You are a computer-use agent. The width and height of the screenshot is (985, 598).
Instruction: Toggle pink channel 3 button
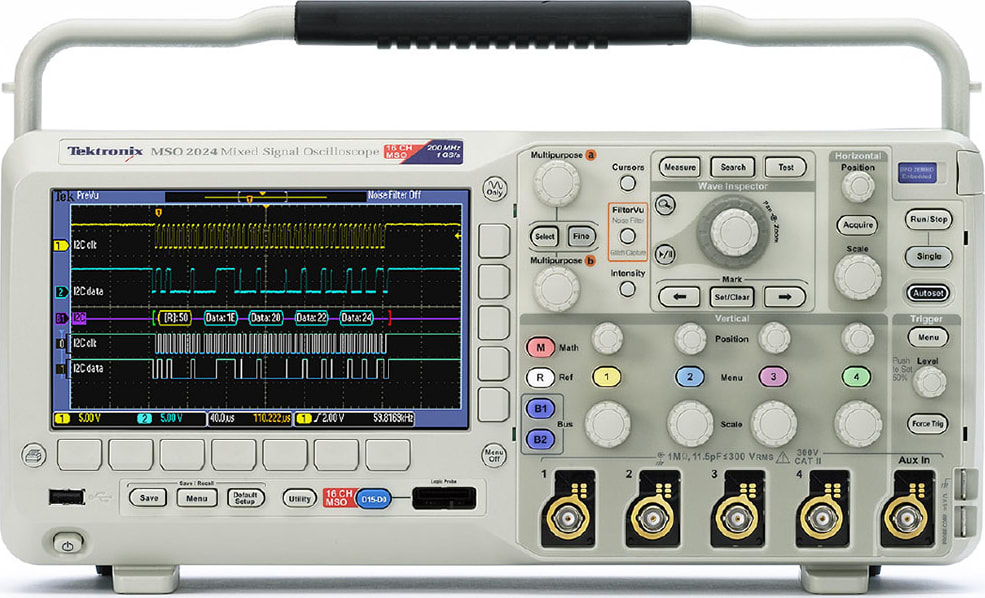[773, 377]
